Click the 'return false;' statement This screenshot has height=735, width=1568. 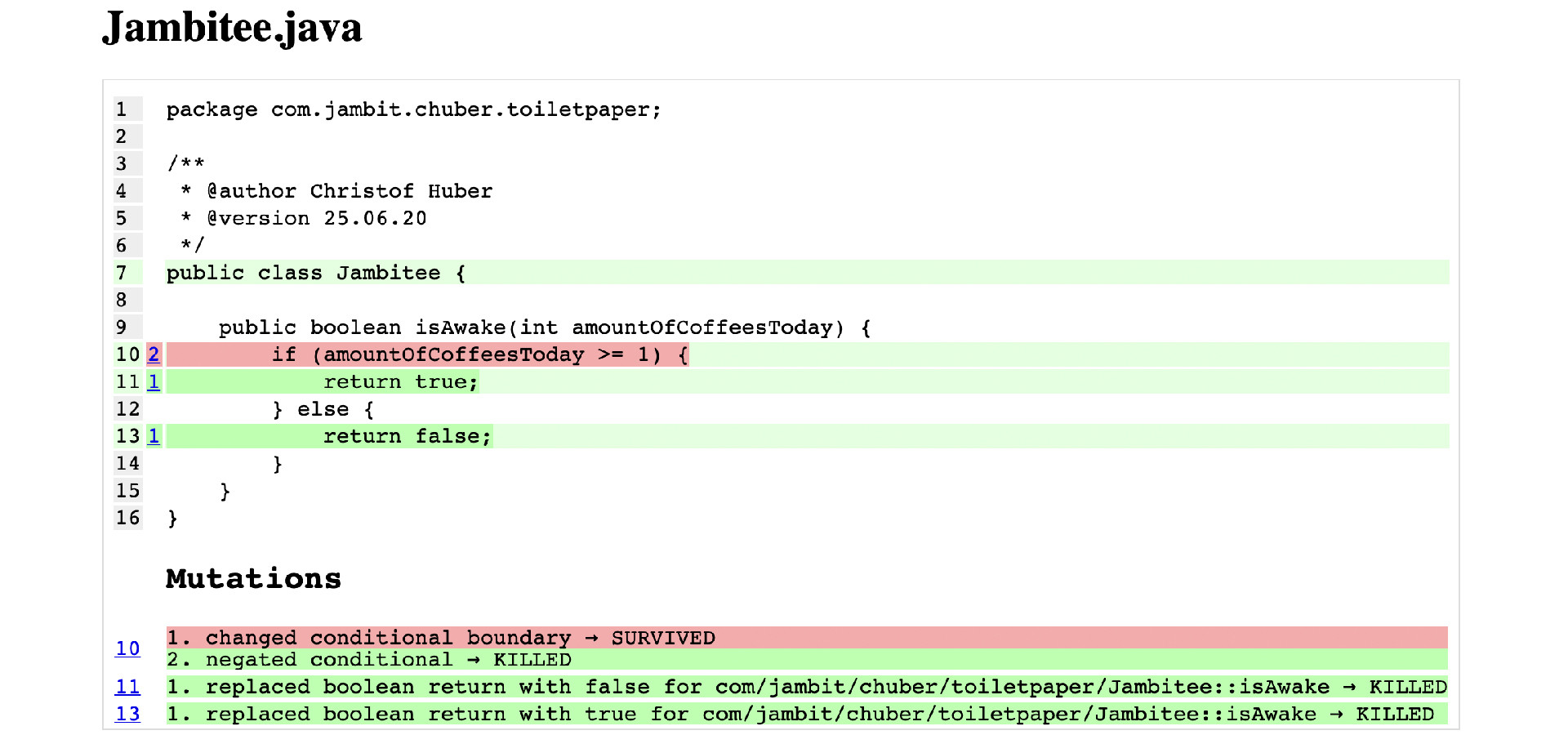pyautogui.click(x=407, y=436)
